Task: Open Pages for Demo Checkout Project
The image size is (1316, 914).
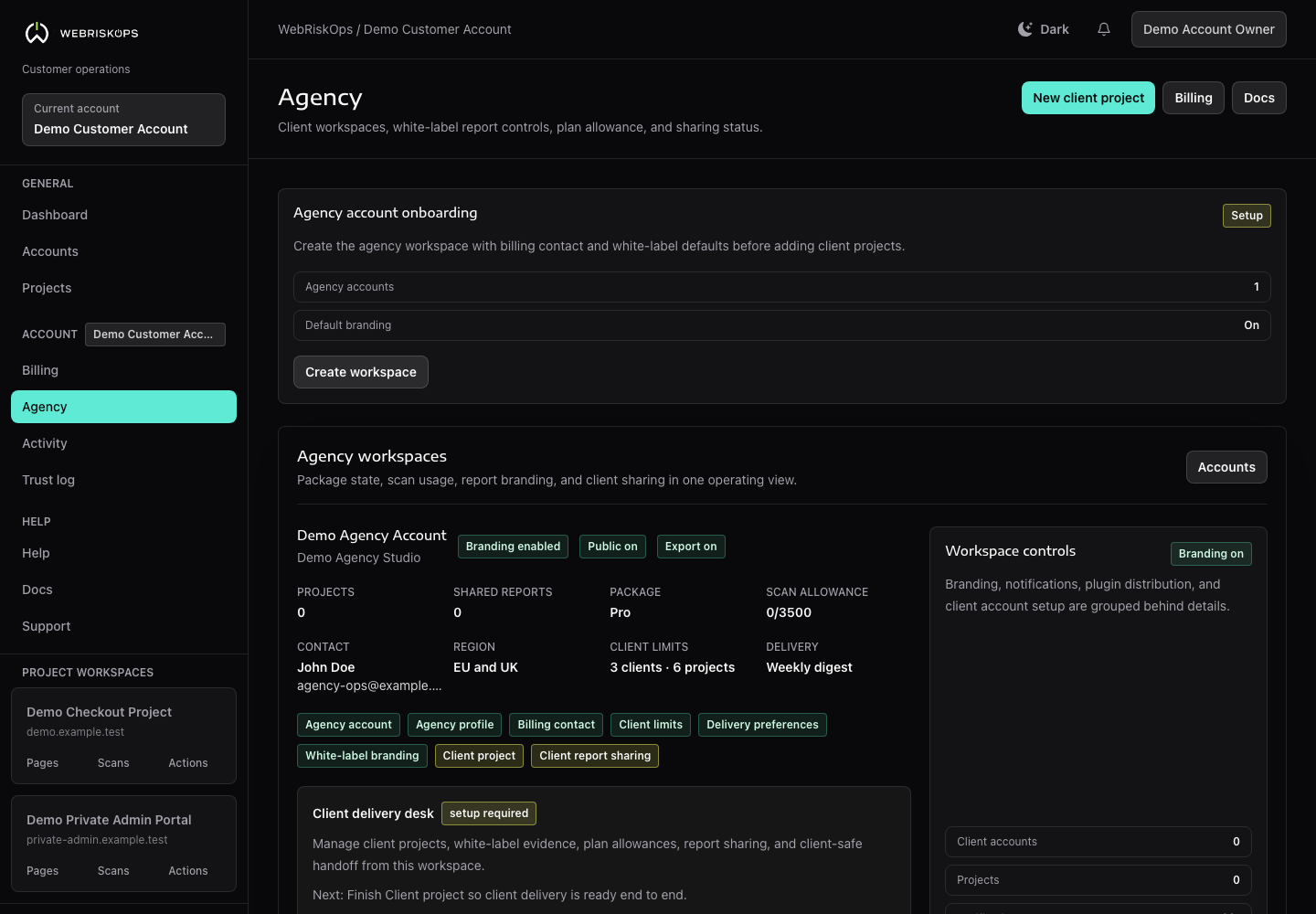Action: (x=43, y=763)
